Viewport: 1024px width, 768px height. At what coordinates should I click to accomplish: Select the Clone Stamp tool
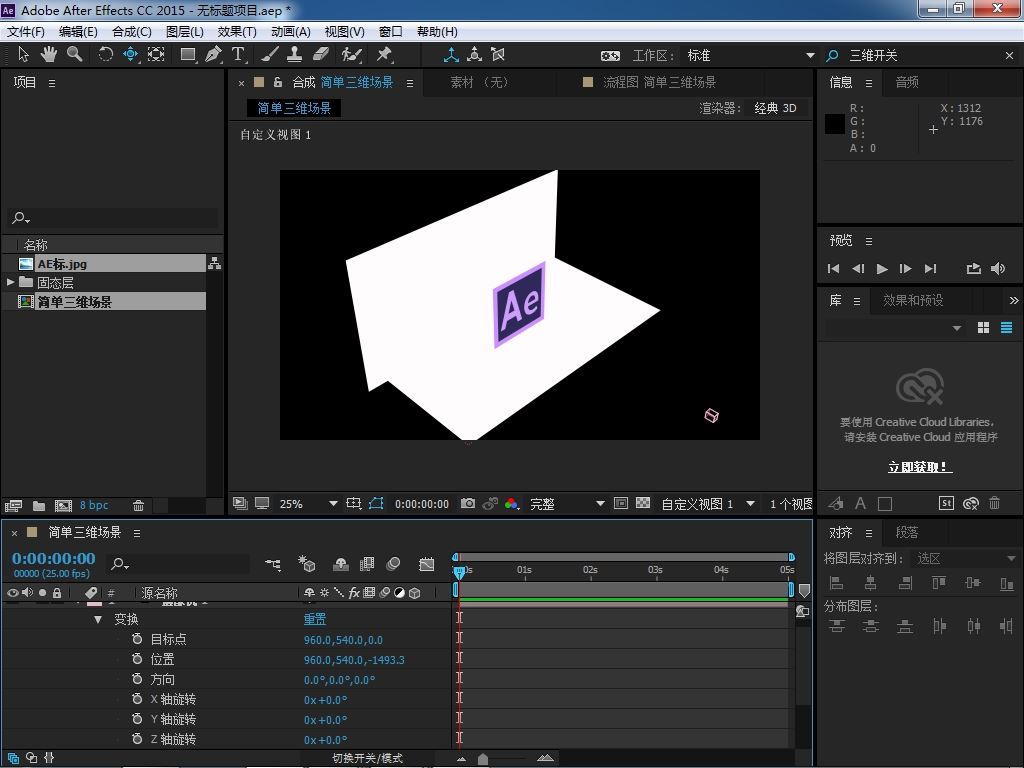coord(295,55)
